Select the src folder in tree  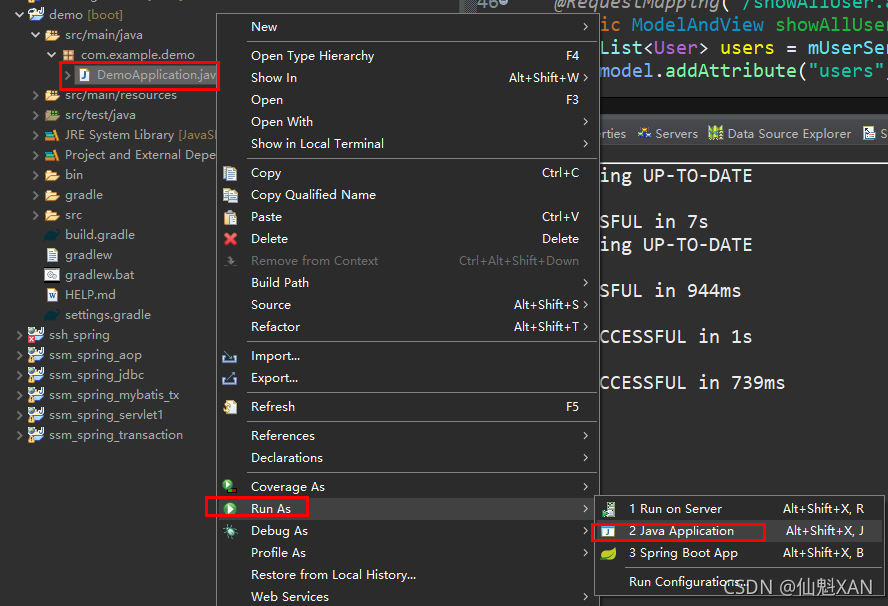pyautogui.click(x=73, y=215)
